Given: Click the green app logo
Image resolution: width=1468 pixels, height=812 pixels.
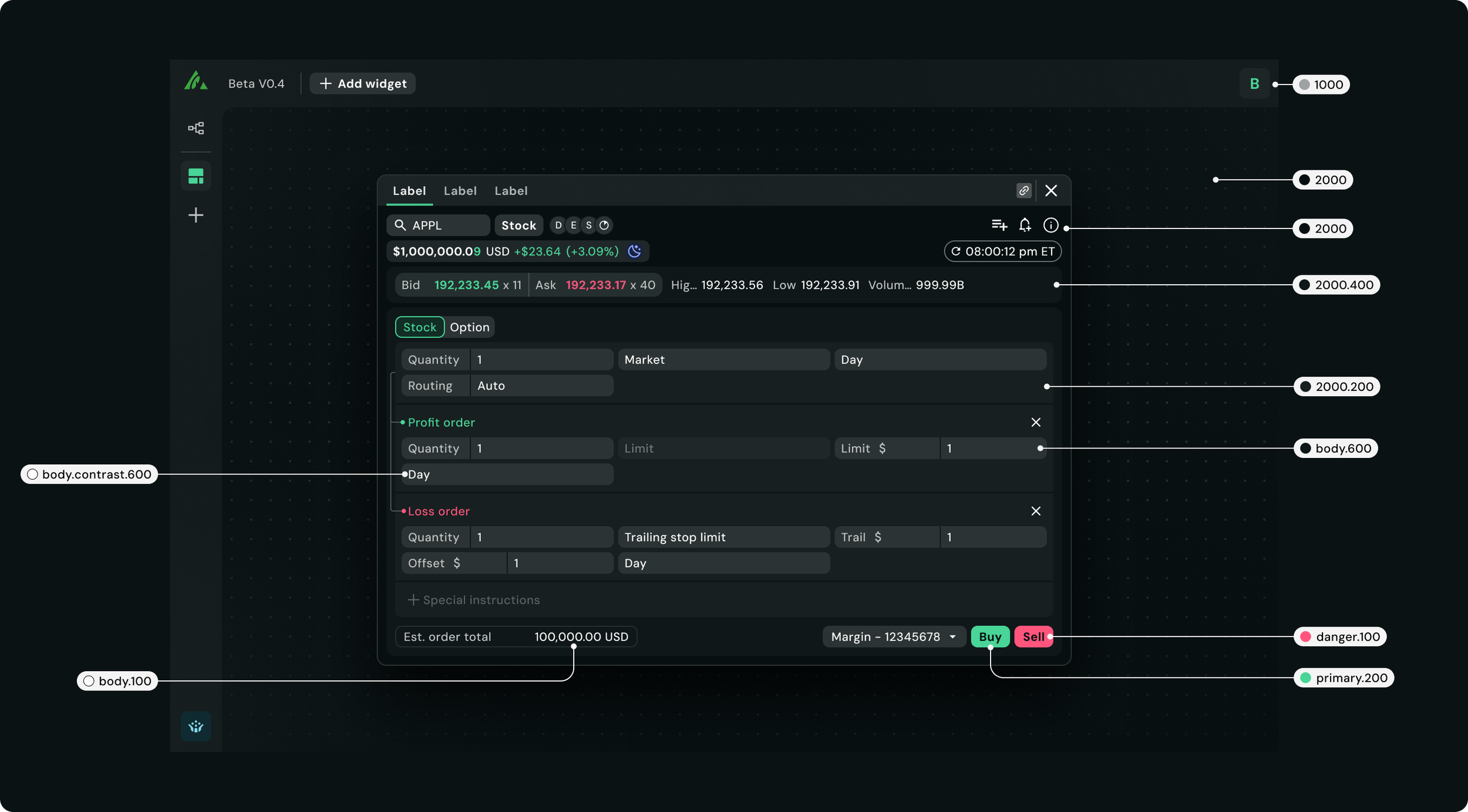Looking at the screenshot, I should click(196, 81).
